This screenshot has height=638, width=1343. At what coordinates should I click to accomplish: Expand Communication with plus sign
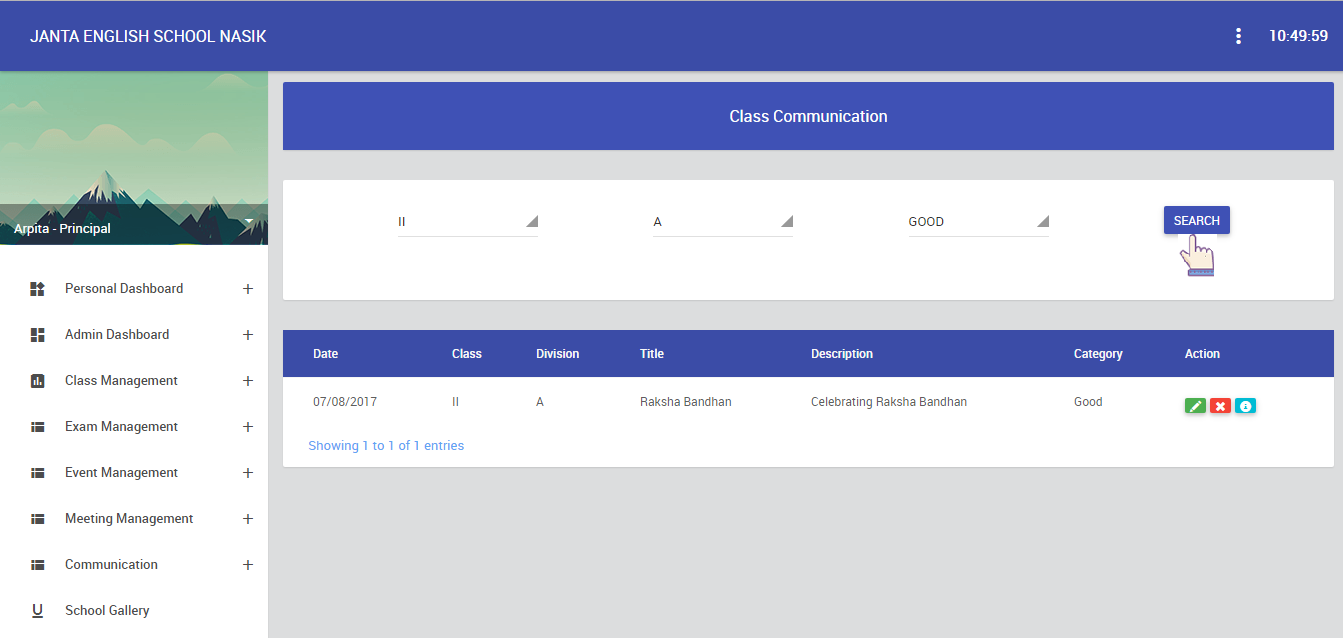pyautogui.click(x=248, y=565)
